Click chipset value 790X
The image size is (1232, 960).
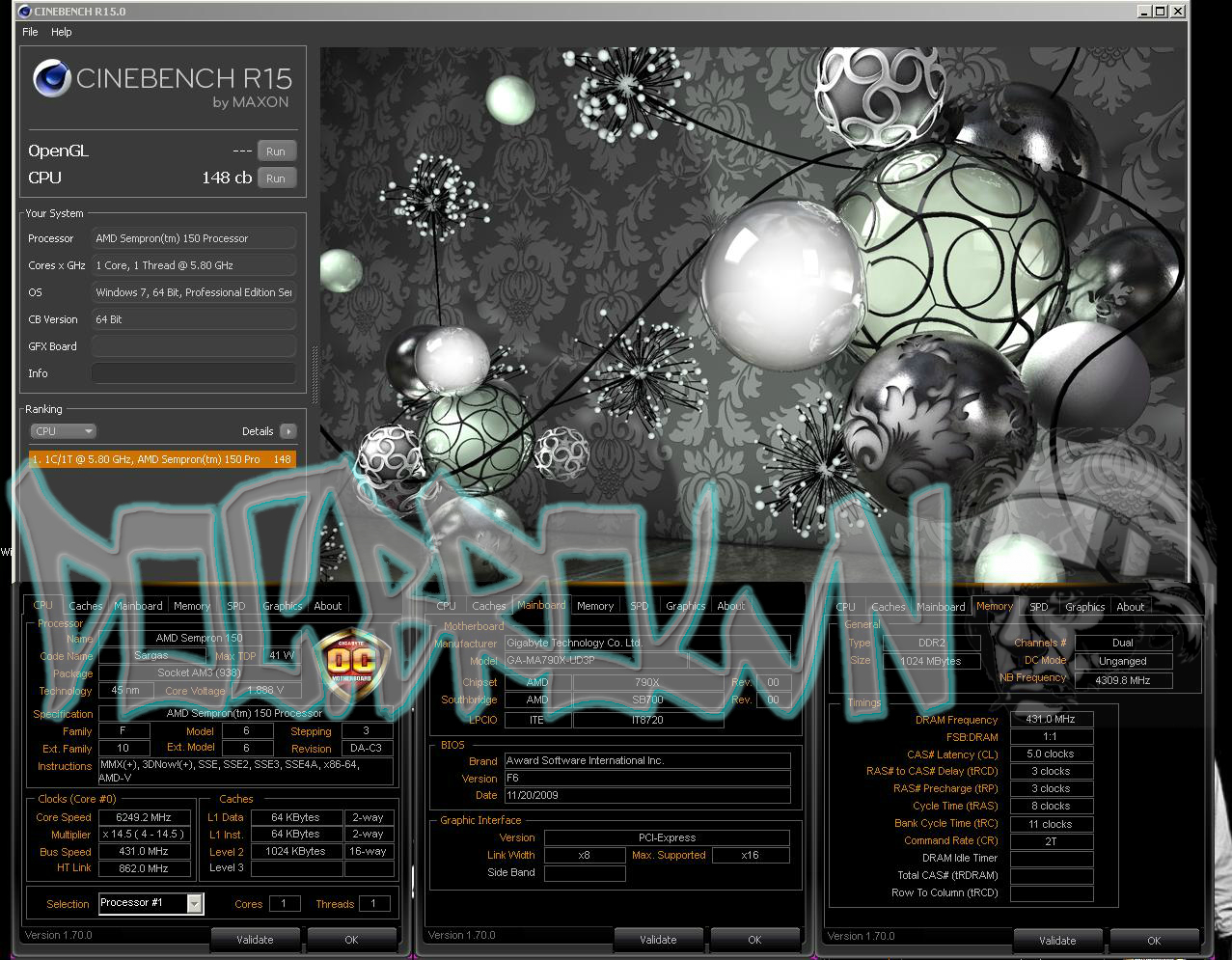tap(647, 682)
